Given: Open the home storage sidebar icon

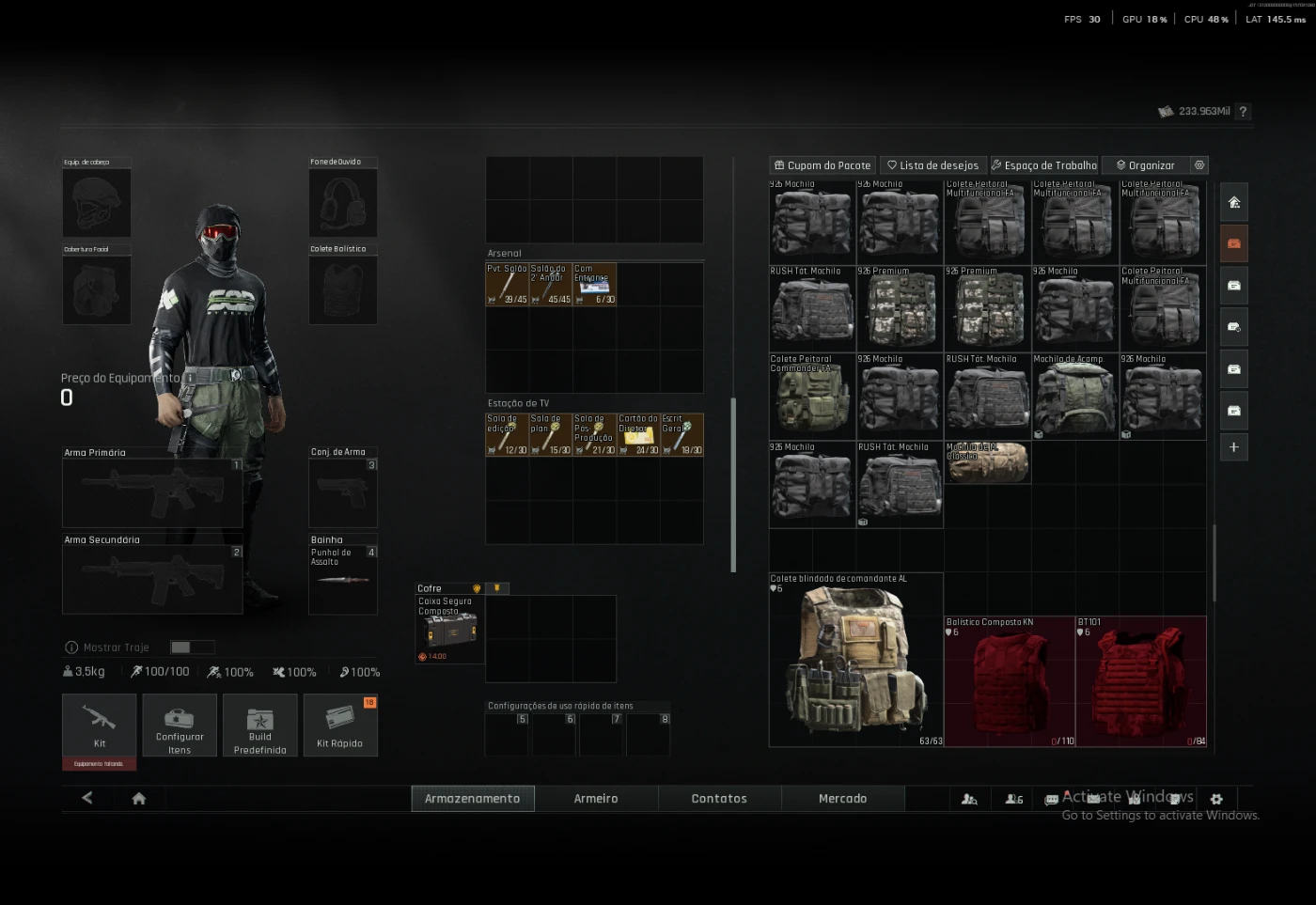Looking at the screenshot, I should click(1233, 202).
